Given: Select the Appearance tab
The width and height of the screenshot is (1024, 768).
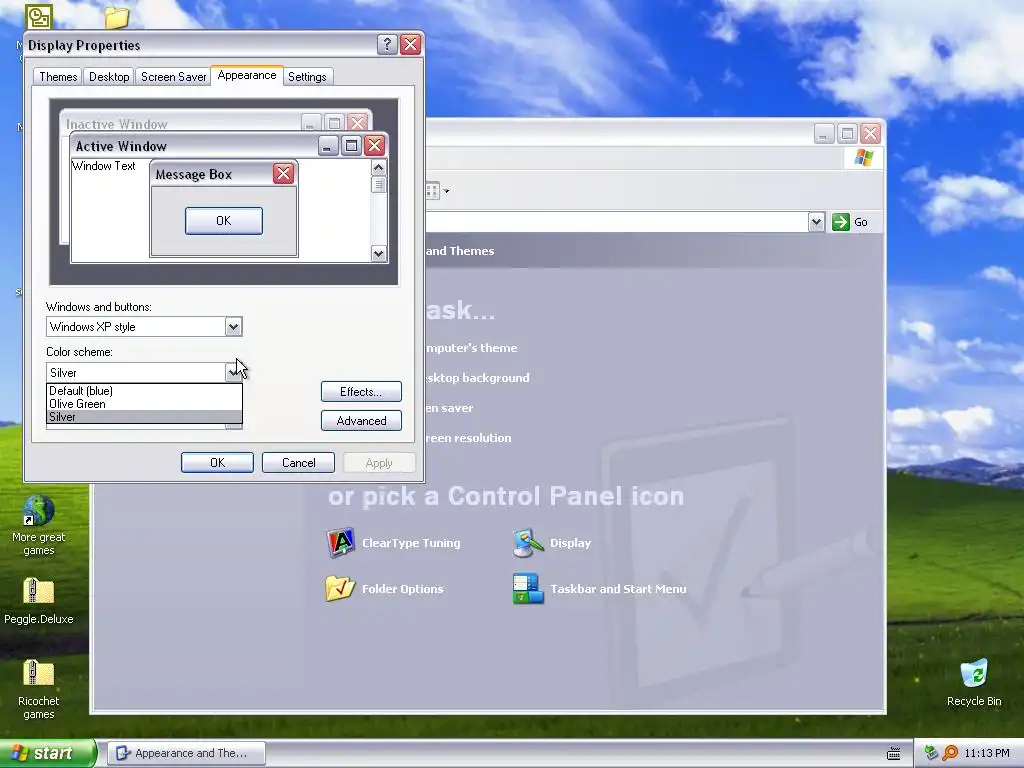Looking at the screenshot, I should tap(247, 75).
